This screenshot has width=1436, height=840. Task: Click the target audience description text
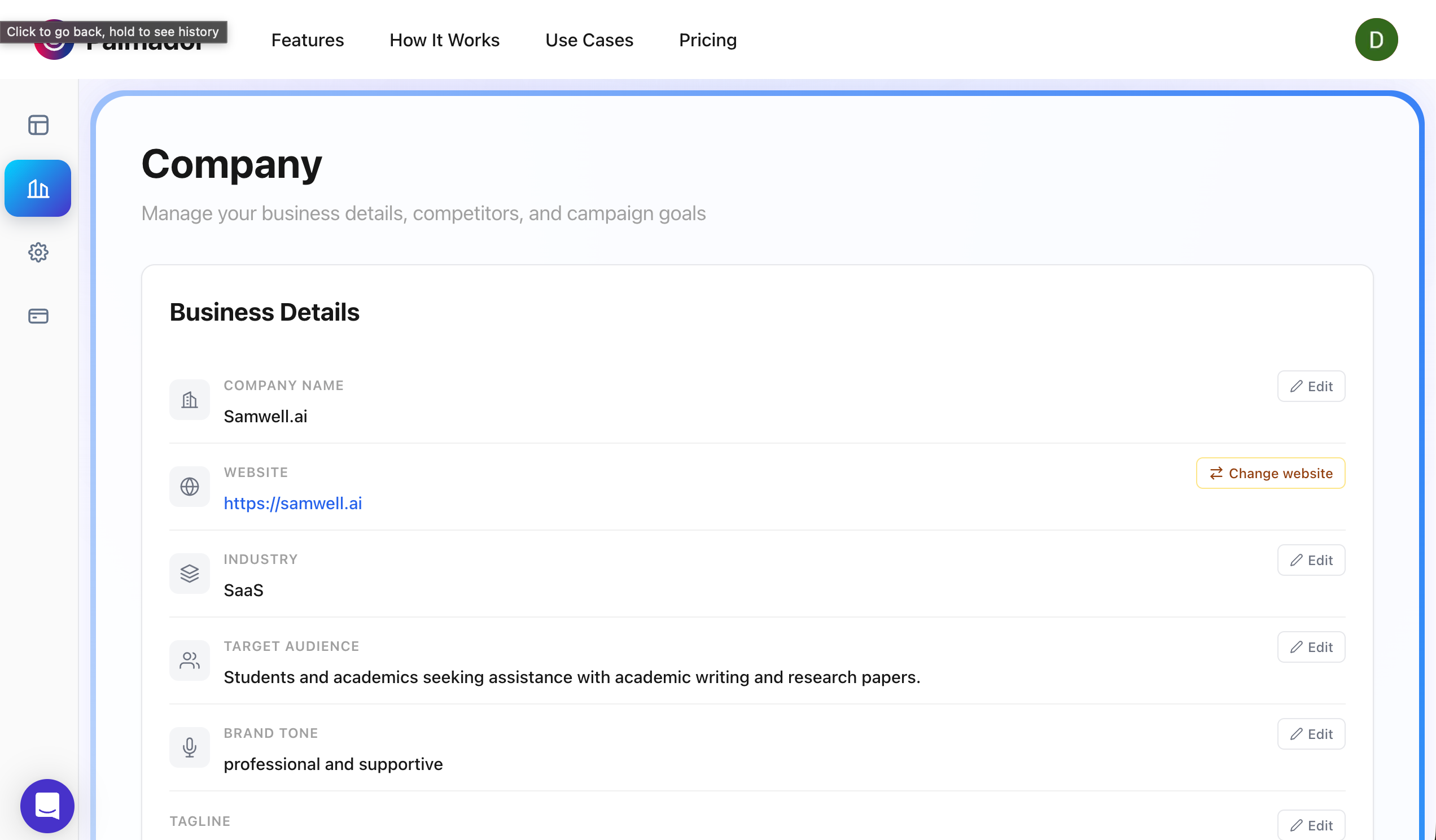coord(572,677)
